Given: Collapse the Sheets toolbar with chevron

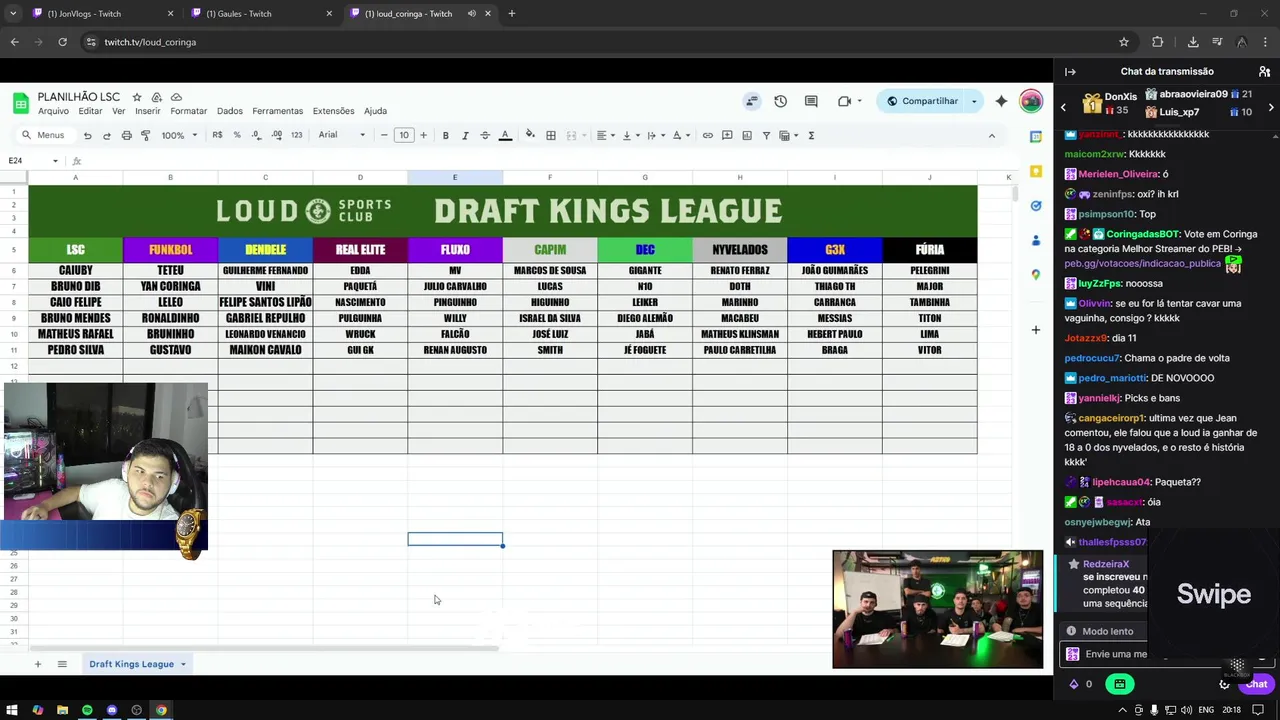Looking at the screenshot, I should (x=991, y=135).
